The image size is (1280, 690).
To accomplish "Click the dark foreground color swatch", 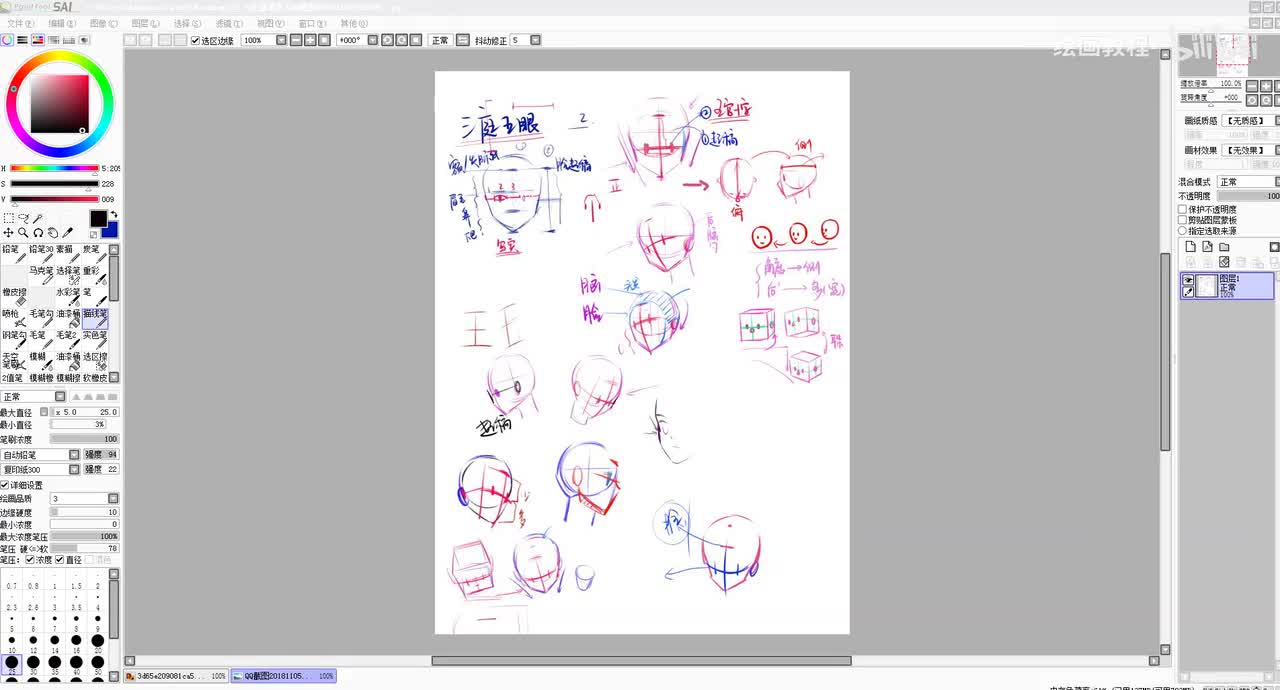I will click(98, 218).
